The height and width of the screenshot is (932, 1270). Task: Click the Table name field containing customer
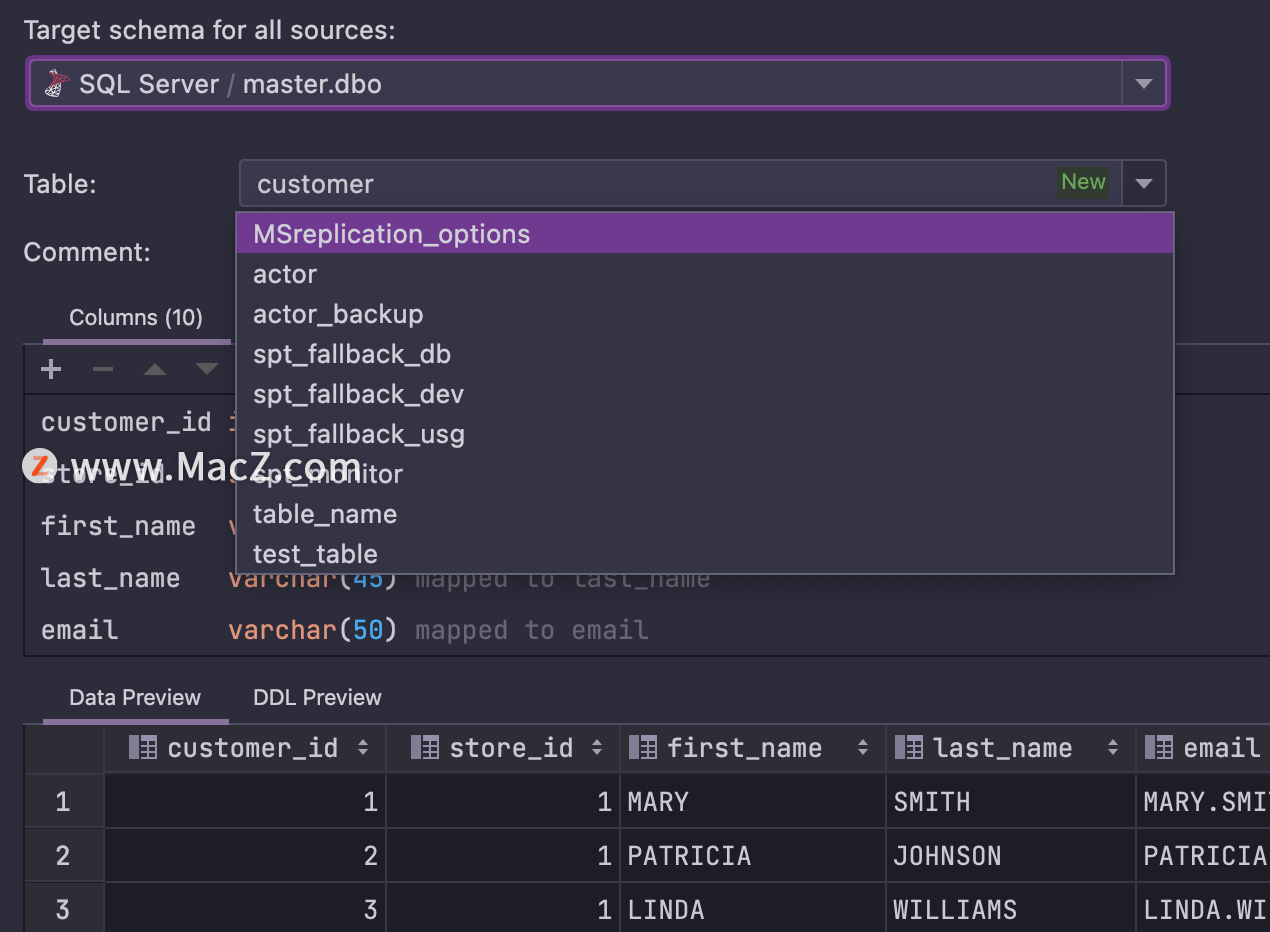click(x=680, y=184)
